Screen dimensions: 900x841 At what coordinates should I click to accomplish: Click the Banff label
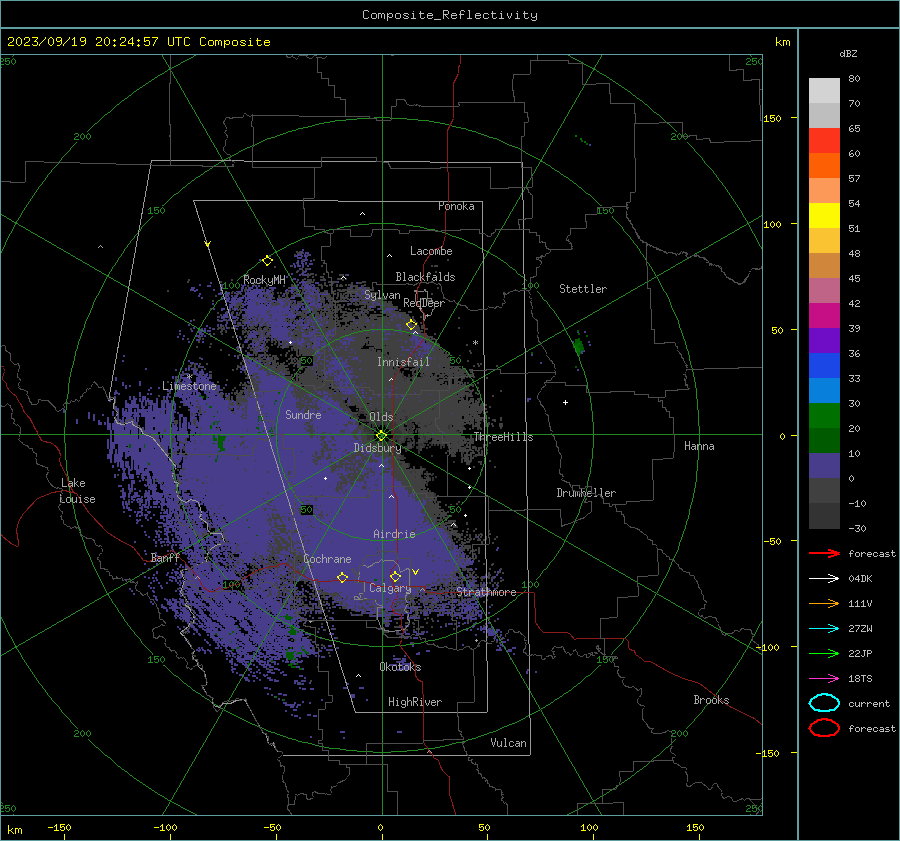(165, 557)
